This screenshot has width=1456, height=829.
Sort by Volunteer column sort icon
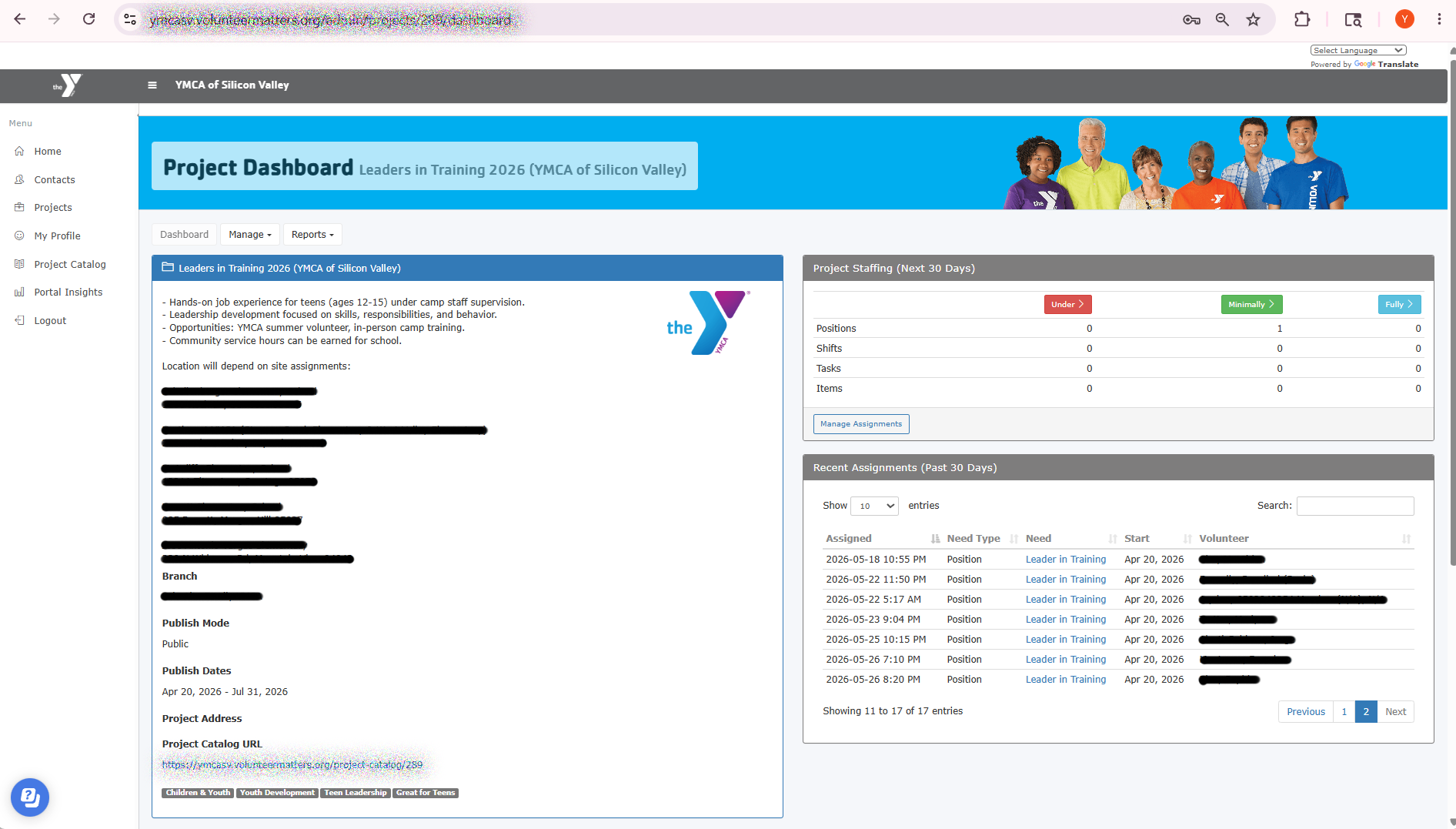click(x=1406, y=539)
